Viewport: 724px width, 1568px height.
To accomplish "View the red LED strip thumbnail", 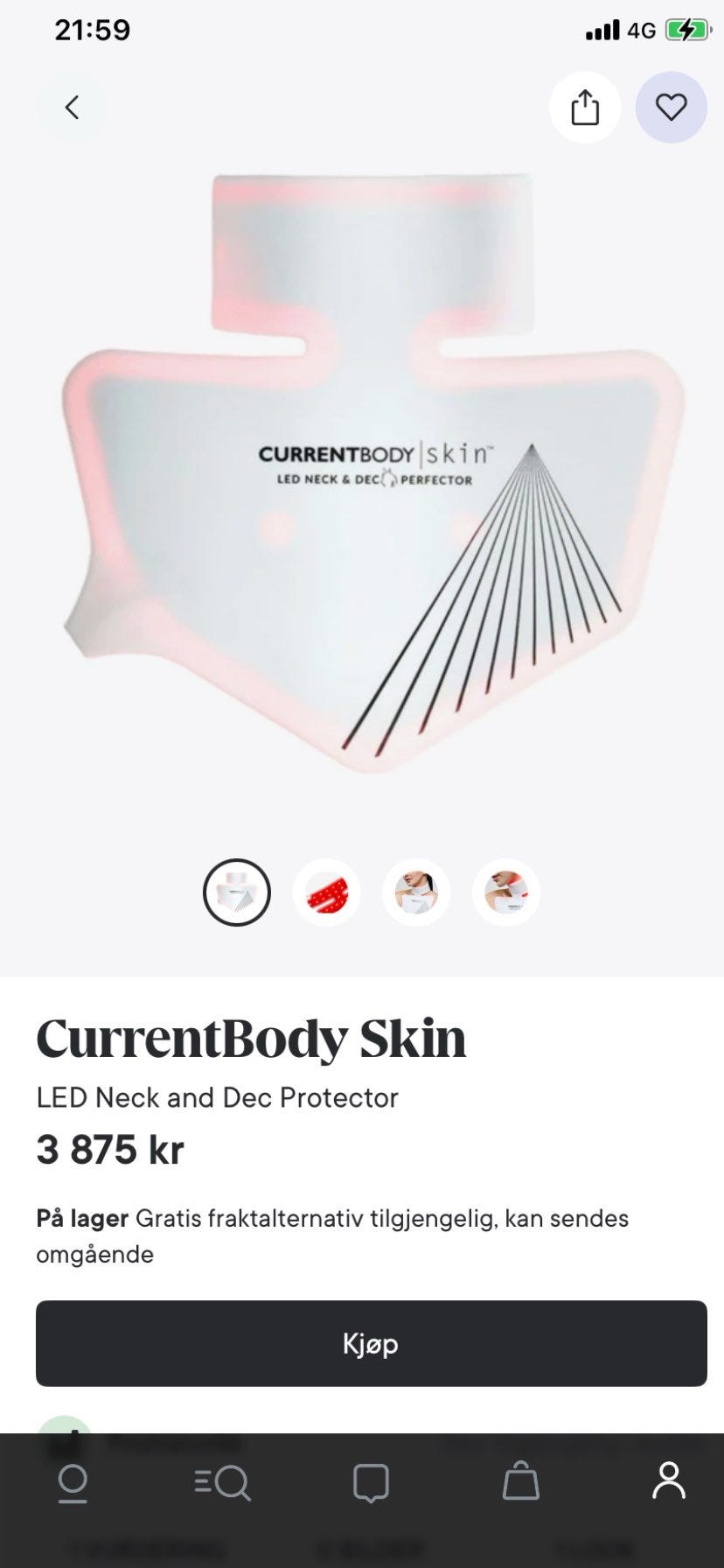I will pos(326,892).
